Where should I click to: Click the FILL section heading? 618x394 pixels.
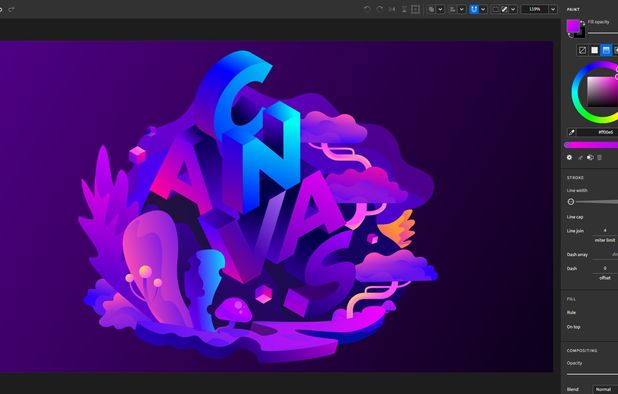click(x=571, y=299)
